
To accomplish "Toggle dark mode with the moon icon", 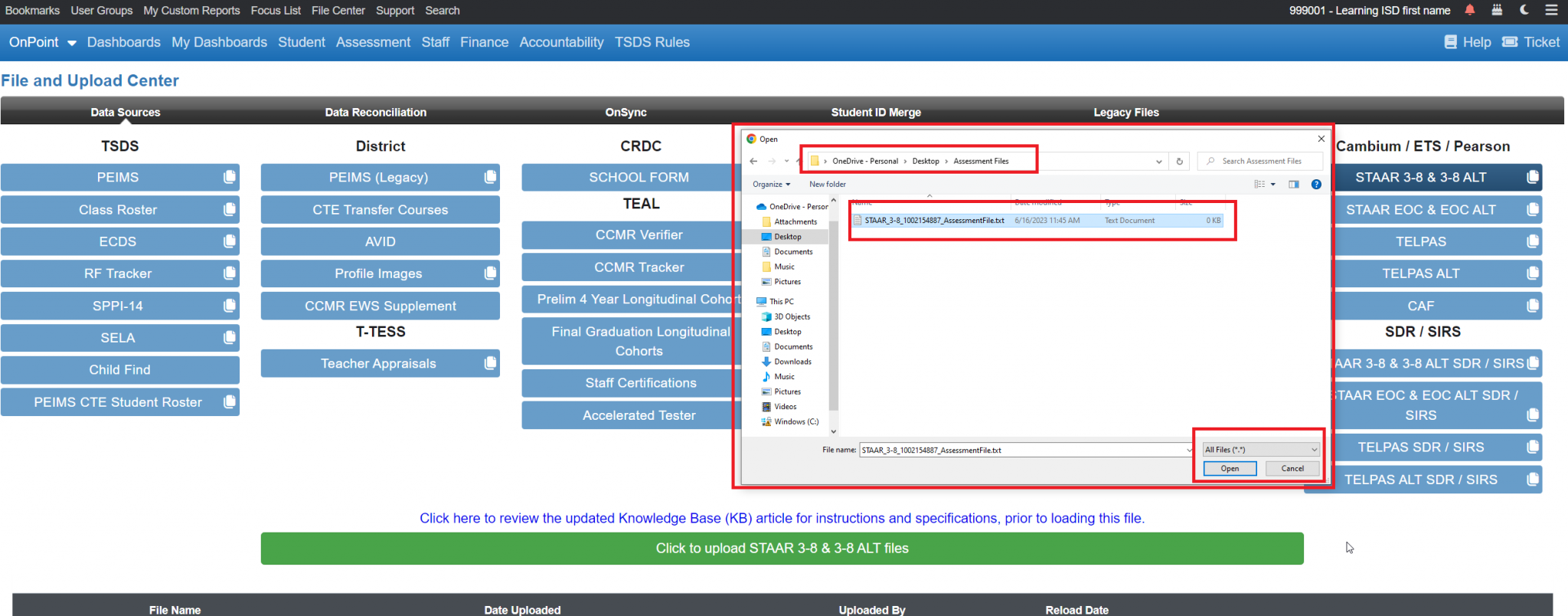I will click(x=1524, y=10).
